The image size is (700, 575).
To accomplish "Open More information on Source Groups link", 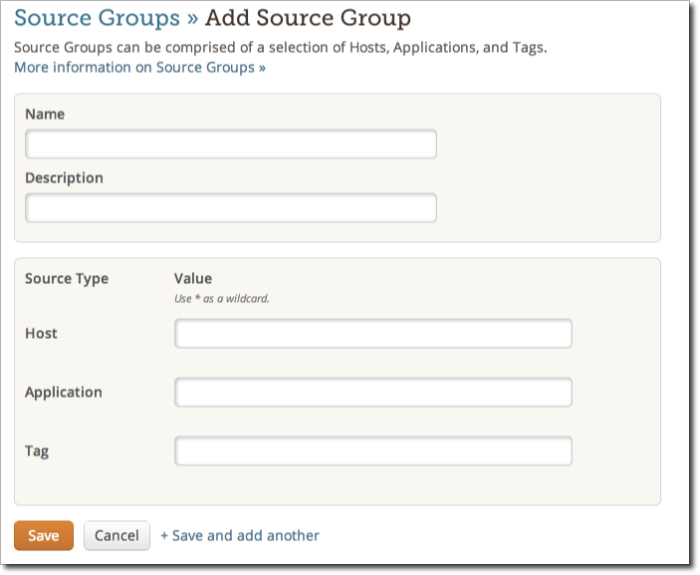I will click(139, 67).
